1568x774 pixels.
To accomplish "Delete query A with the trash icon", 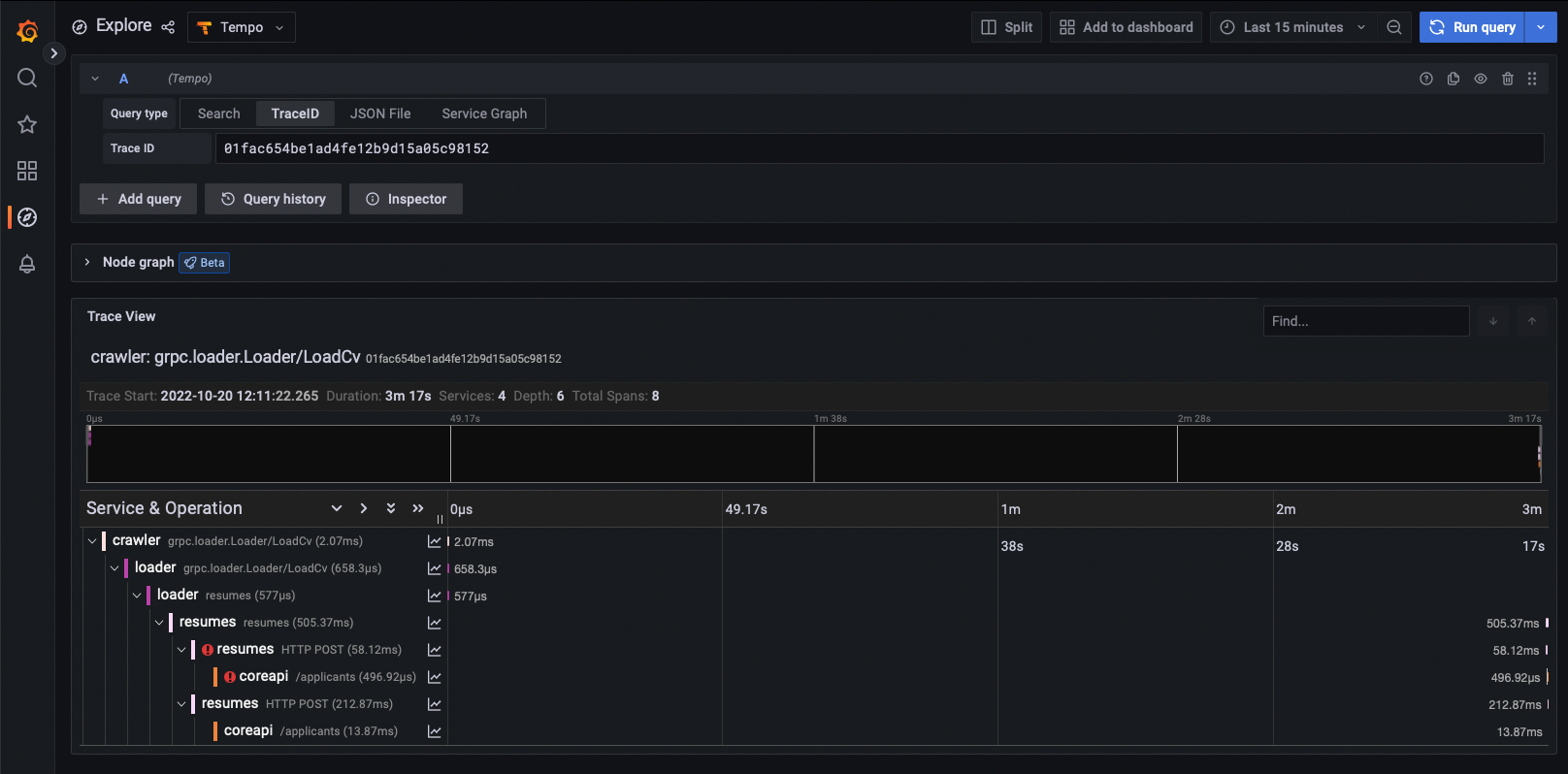I will (x=1508, y=79).
